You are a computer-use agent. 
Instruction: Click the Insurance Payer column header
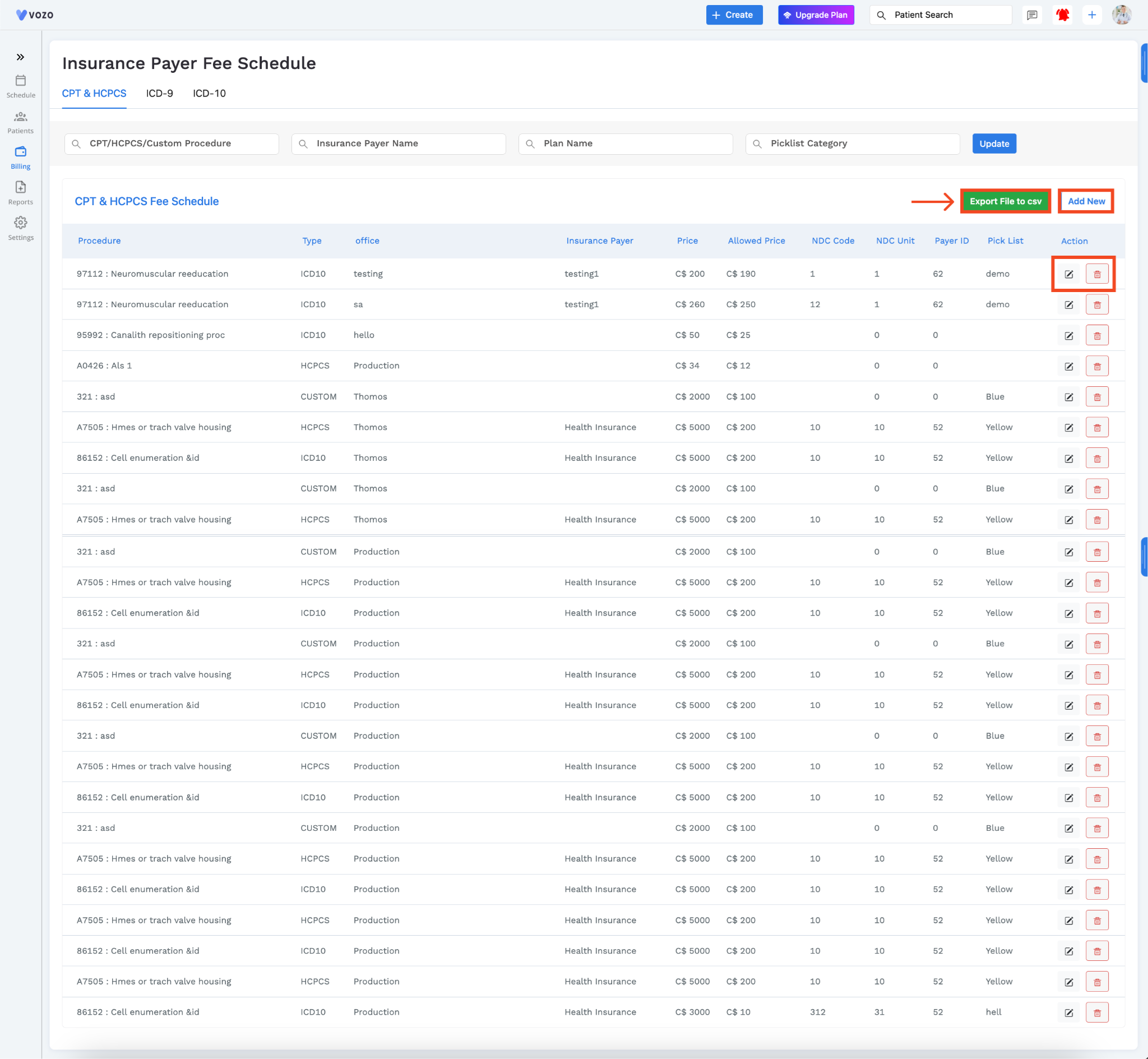tap(599, 241)
